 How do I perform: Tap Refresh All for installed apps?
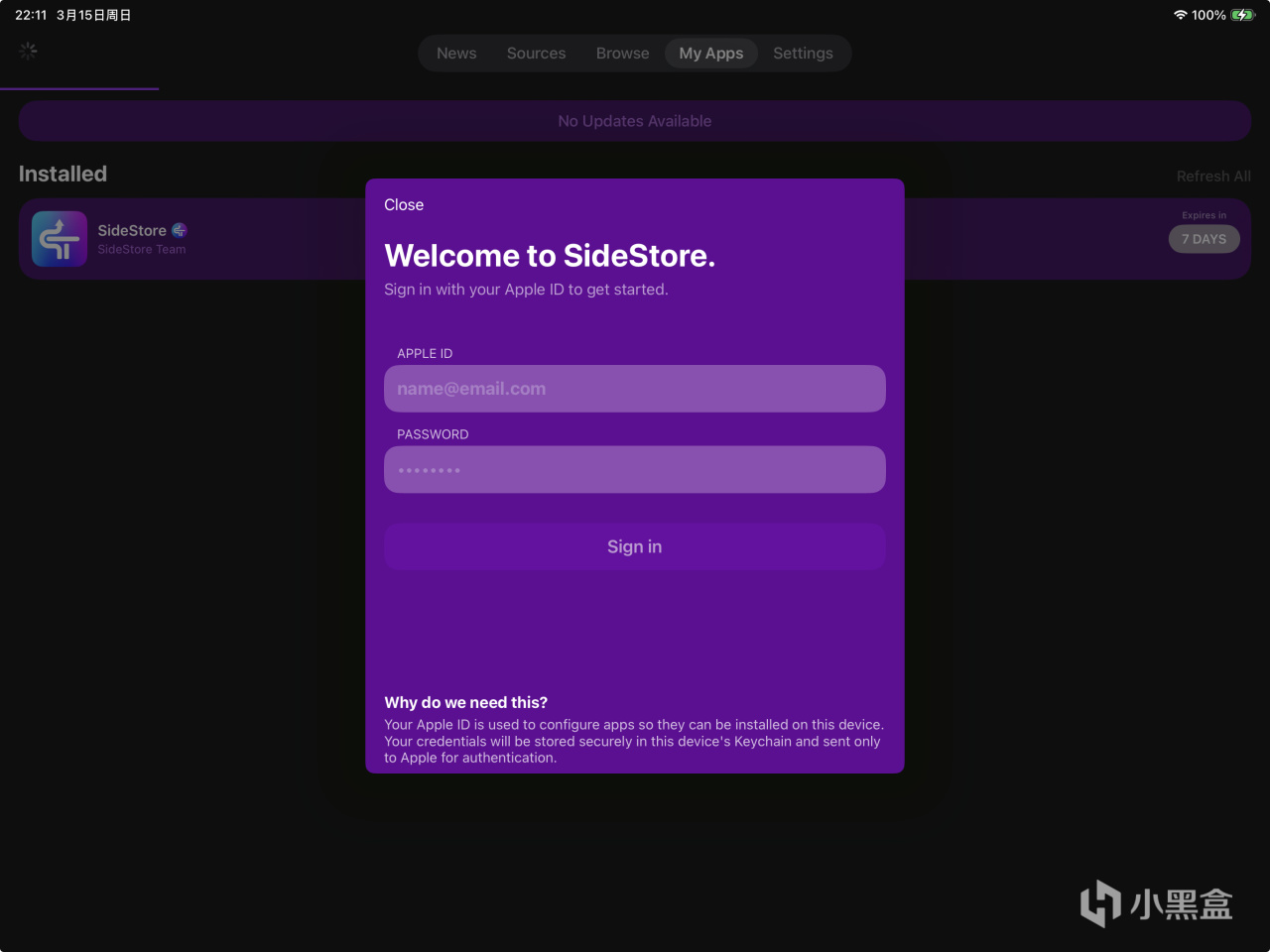[x=1213, y=177]
